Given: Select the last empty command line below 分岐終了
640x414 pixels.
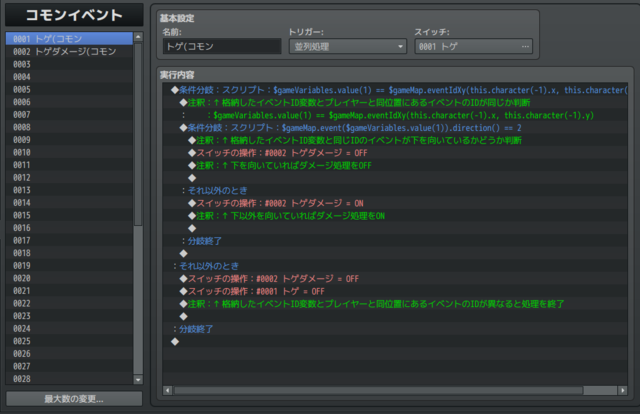Looking at the screenshot, I should [x=395, y=342].
